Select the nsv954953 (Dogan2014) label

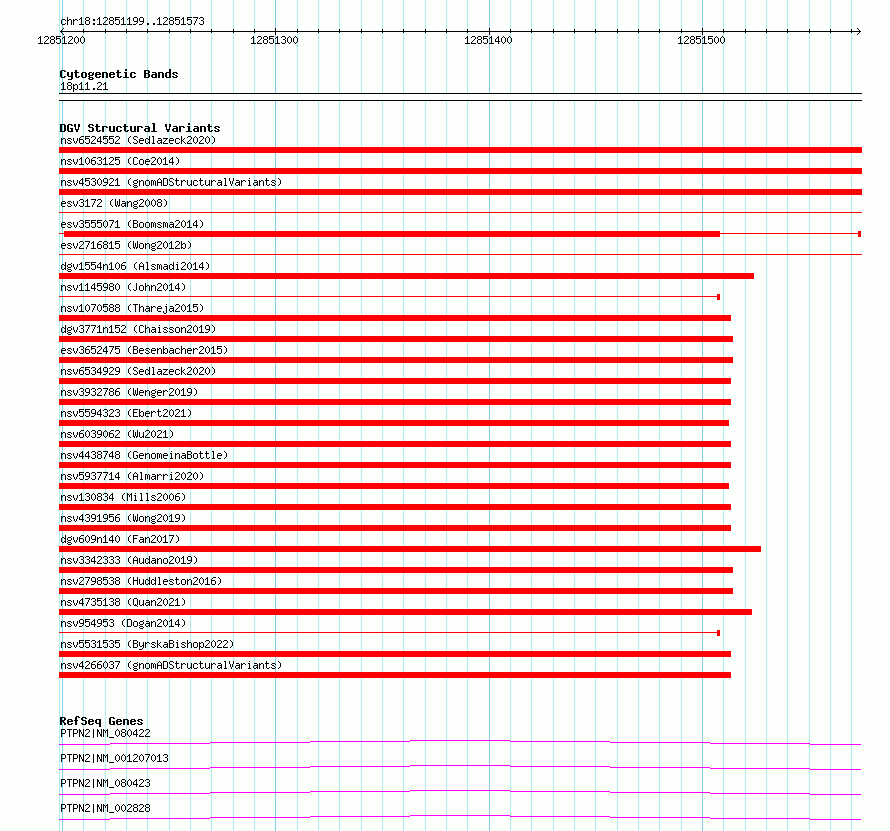(x=123, y=623)
